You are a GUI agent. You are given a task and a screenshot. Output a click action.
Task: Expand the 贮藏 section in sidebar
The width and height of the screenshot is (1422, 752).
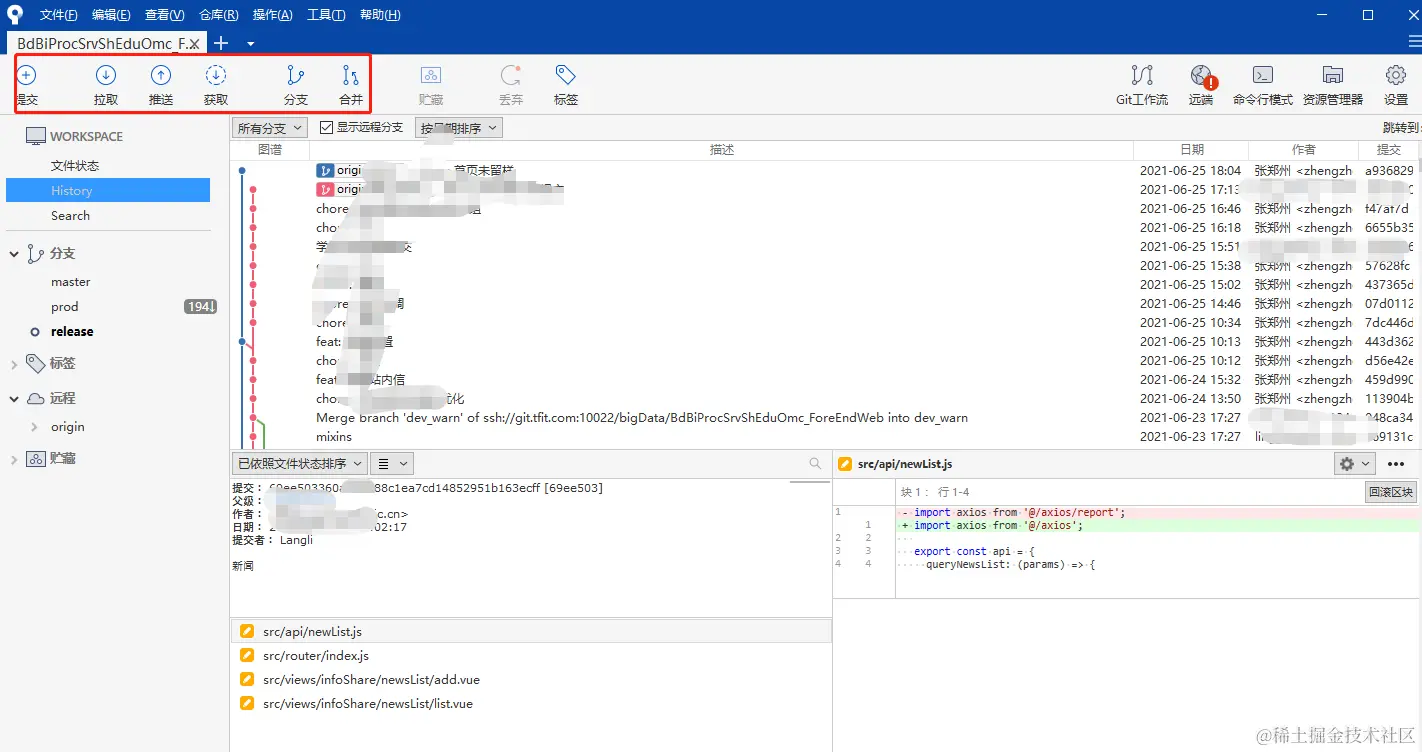pos(14,459)
